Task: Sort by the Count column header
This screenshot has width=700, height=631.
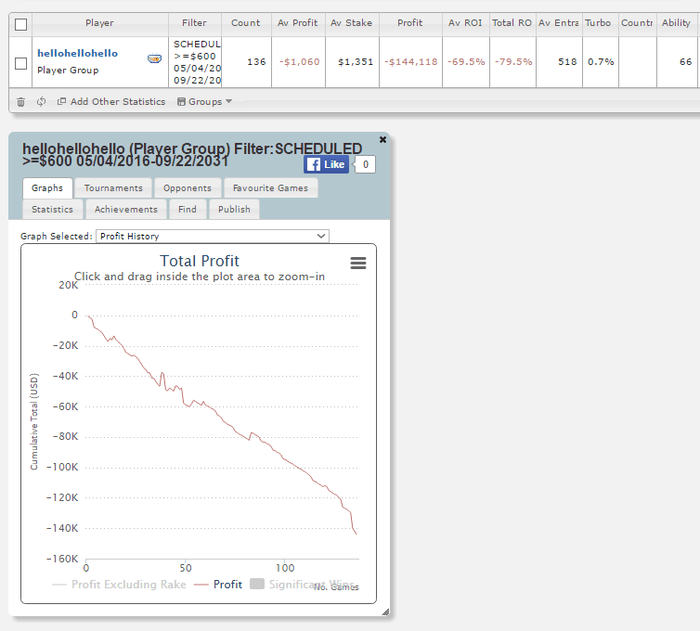Action: 246,23
